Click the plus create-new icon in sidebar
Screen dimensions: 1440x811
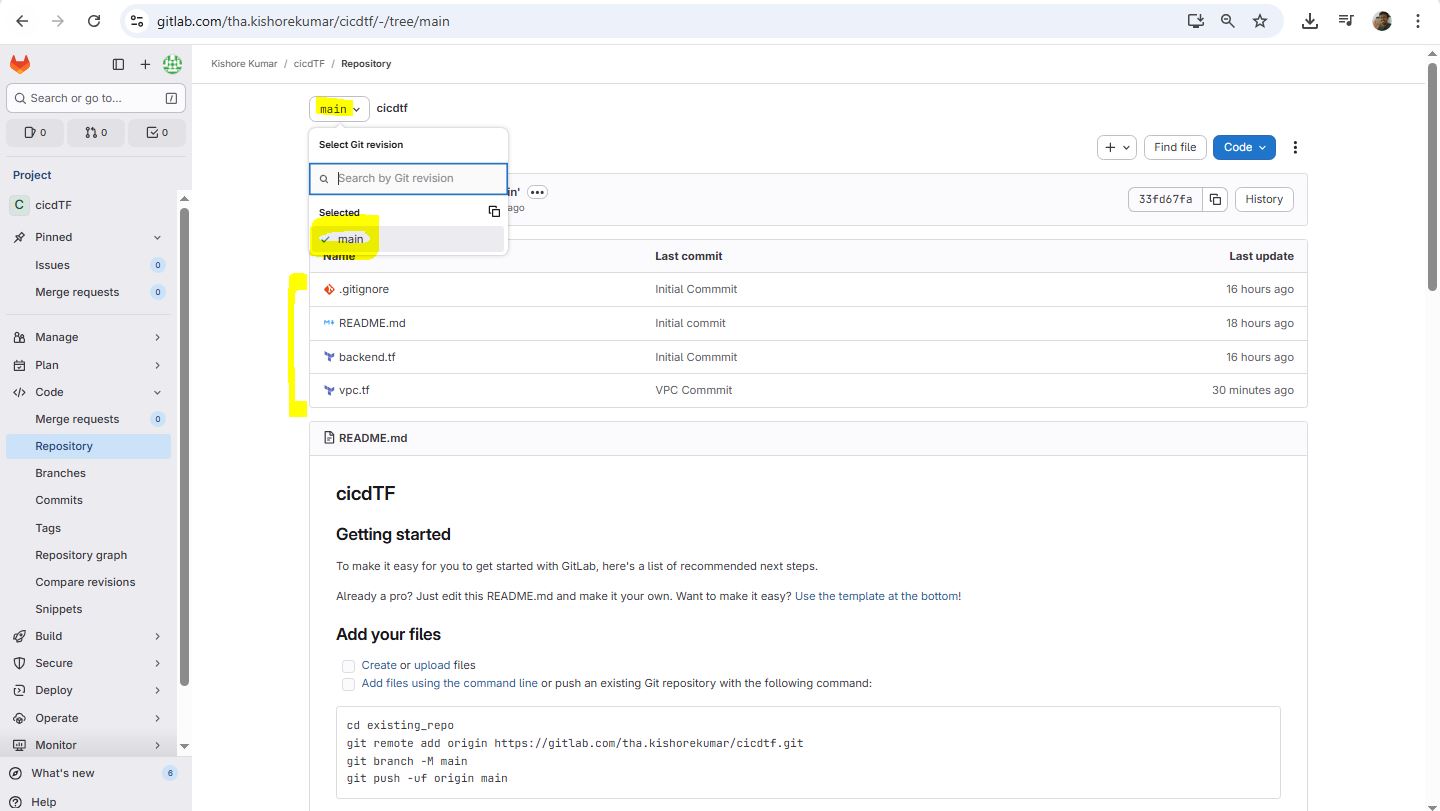click(145, 64)
